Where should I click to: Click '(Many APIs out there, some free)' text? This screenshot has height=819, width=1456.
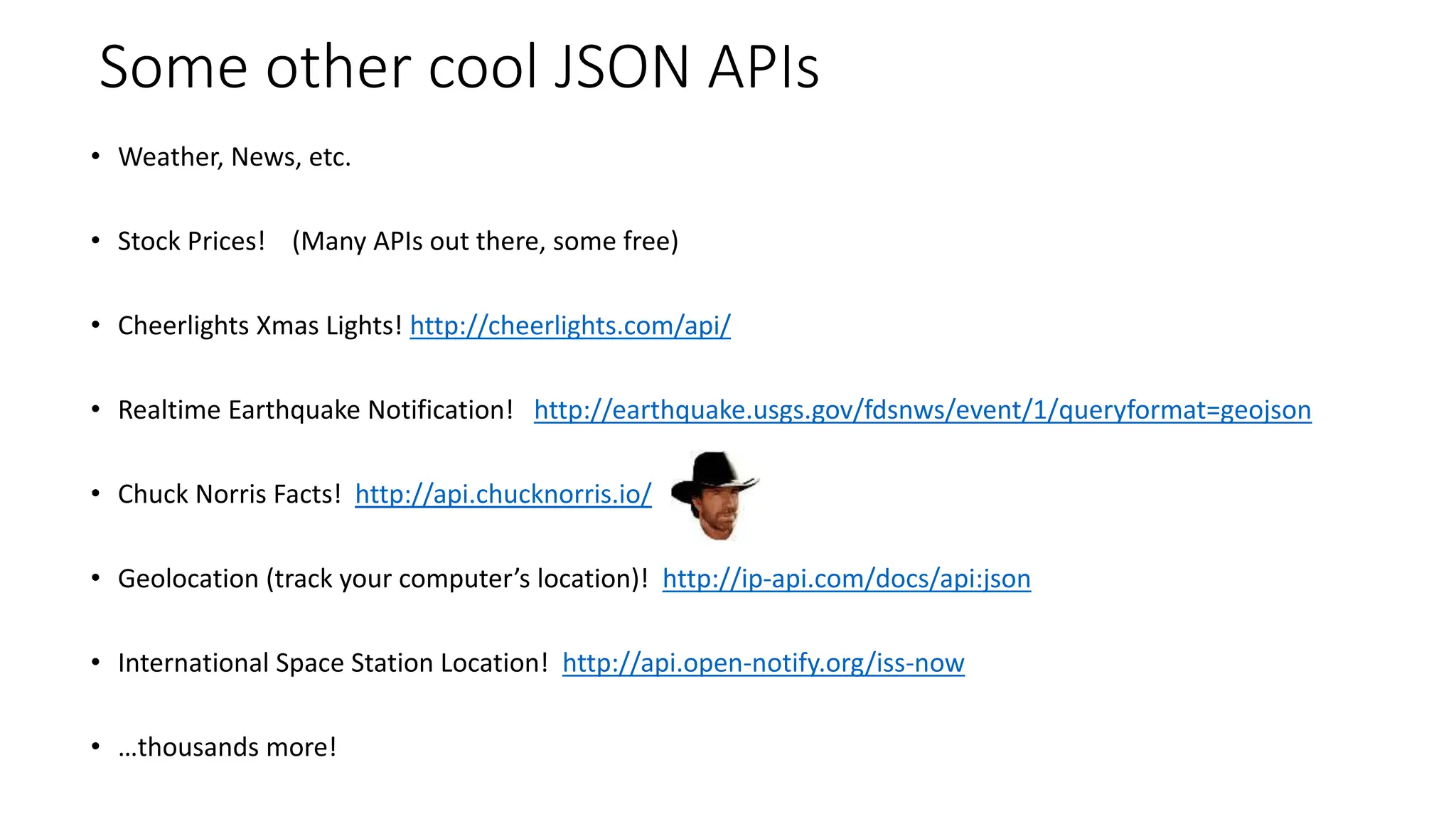click(486, 242)
